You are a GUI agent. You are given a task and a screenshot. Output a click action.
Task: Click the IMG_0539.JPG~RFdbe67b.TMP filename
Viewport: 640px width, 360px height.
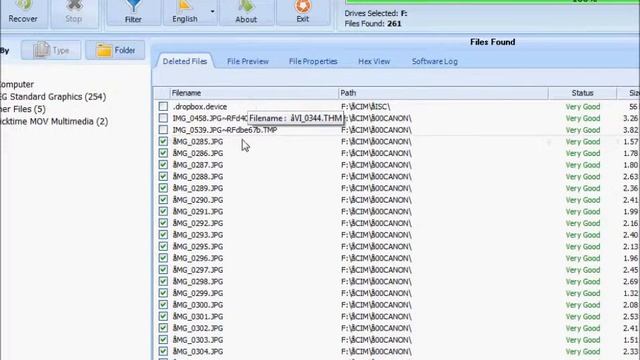coord(225,130)
